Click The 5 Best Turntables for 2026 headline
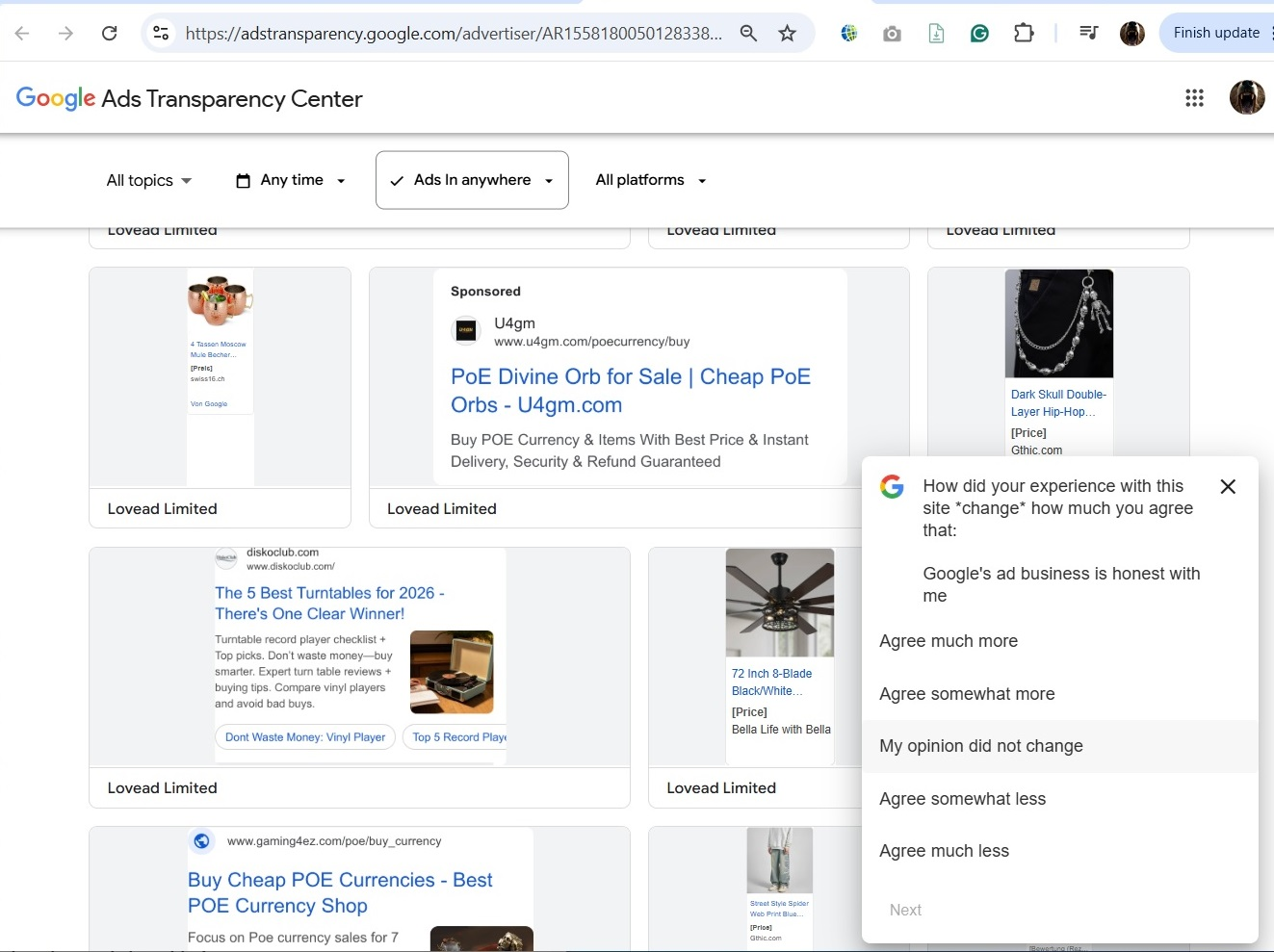Viewport: 1274px width, 952px height. (329, 604)
